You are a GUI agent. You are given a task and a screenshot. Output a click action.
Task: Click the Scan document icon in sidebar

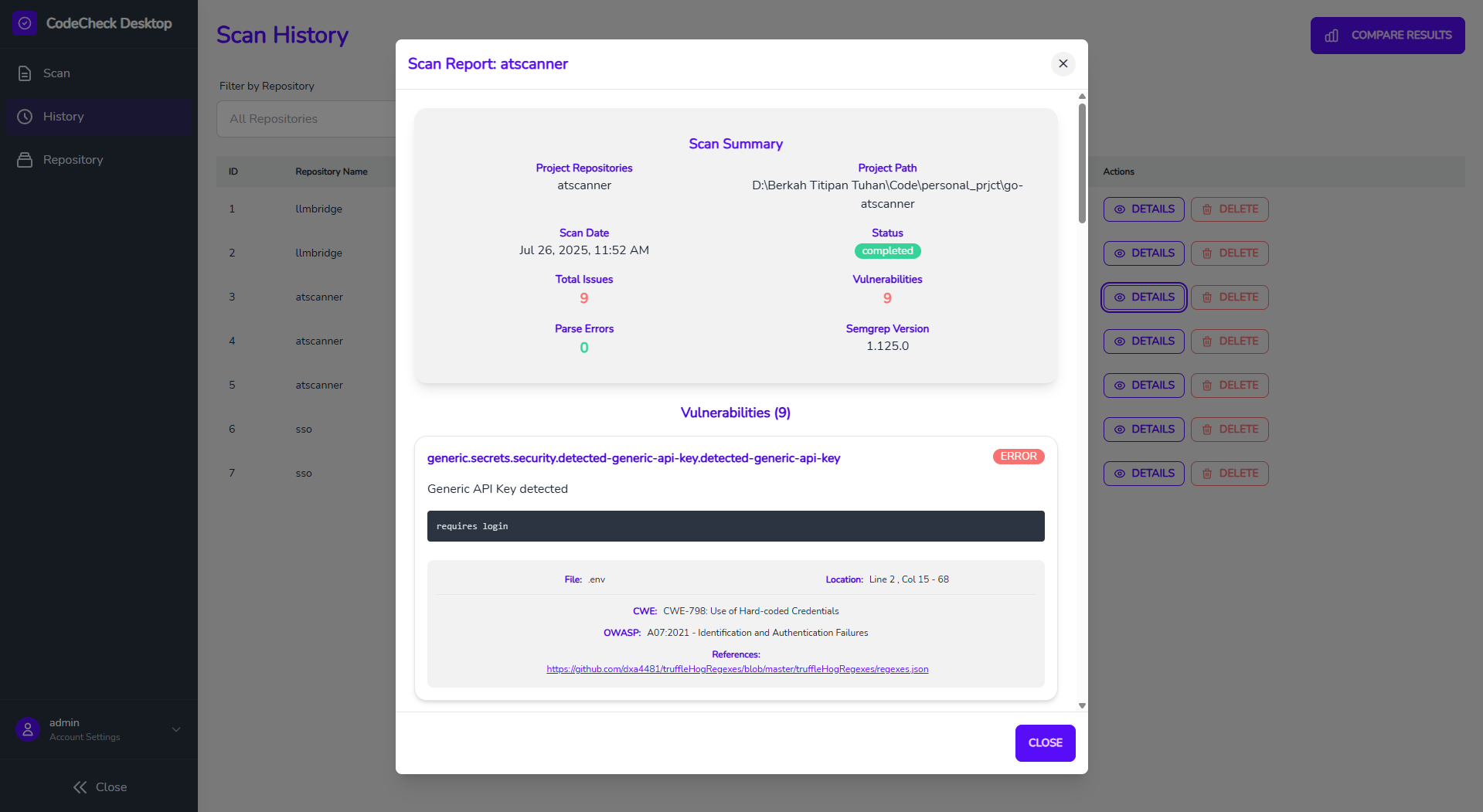[25, 73]
